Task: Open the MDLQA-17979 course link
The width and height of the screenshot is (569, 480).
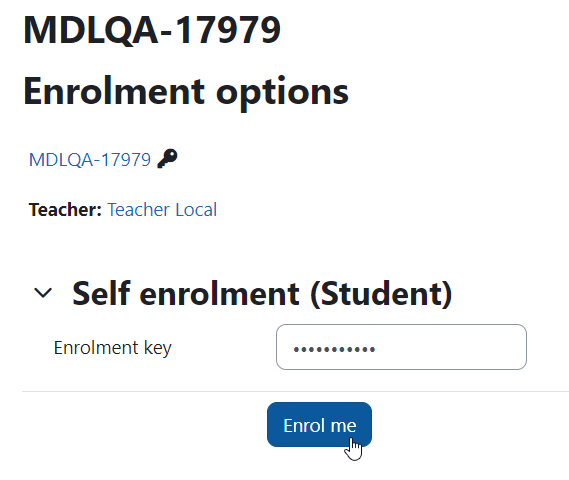Action: [x=90, y=160]
